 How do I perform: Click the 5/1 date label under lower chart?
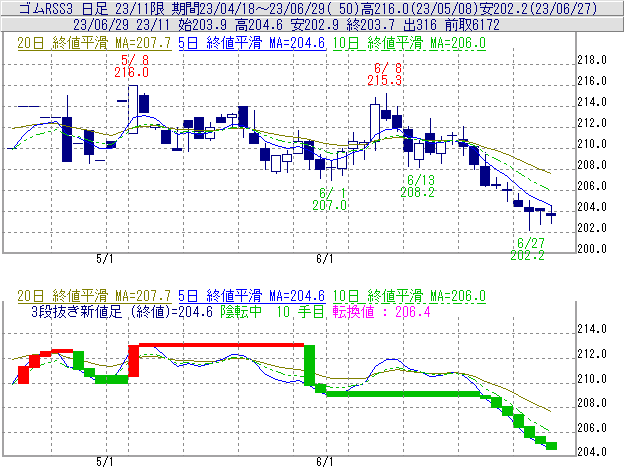click(x=105, y=462)
